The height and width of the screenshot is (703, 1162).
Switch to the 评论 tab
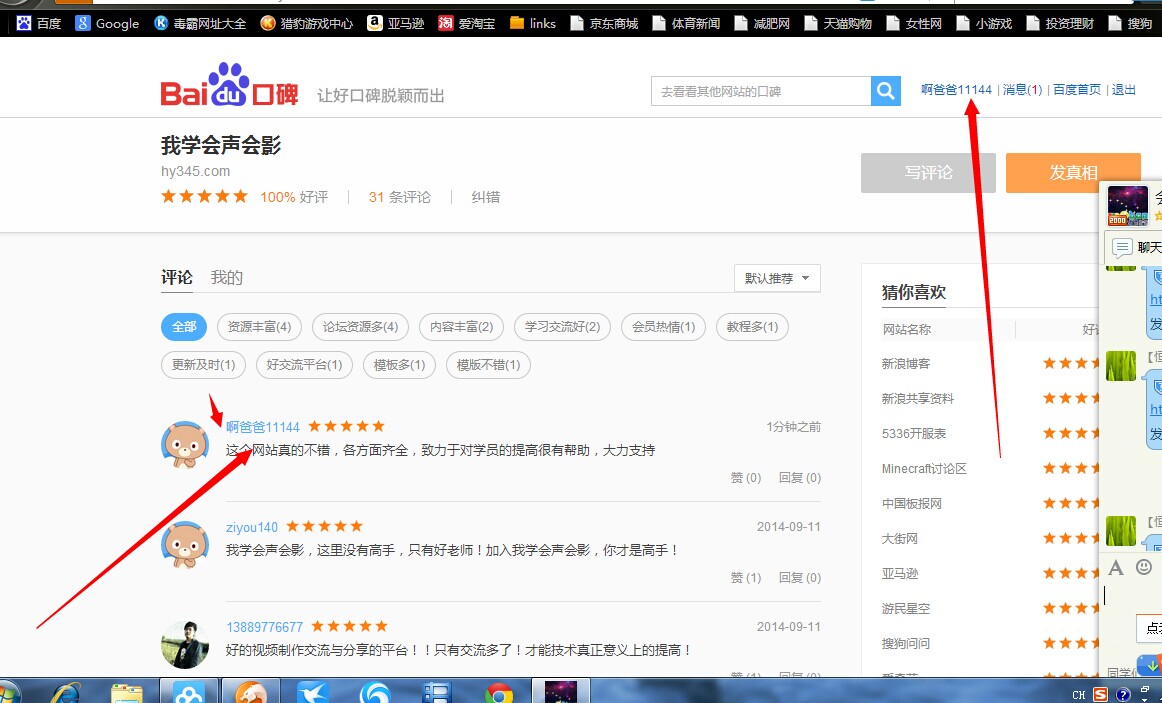click(x=177, y=277)
